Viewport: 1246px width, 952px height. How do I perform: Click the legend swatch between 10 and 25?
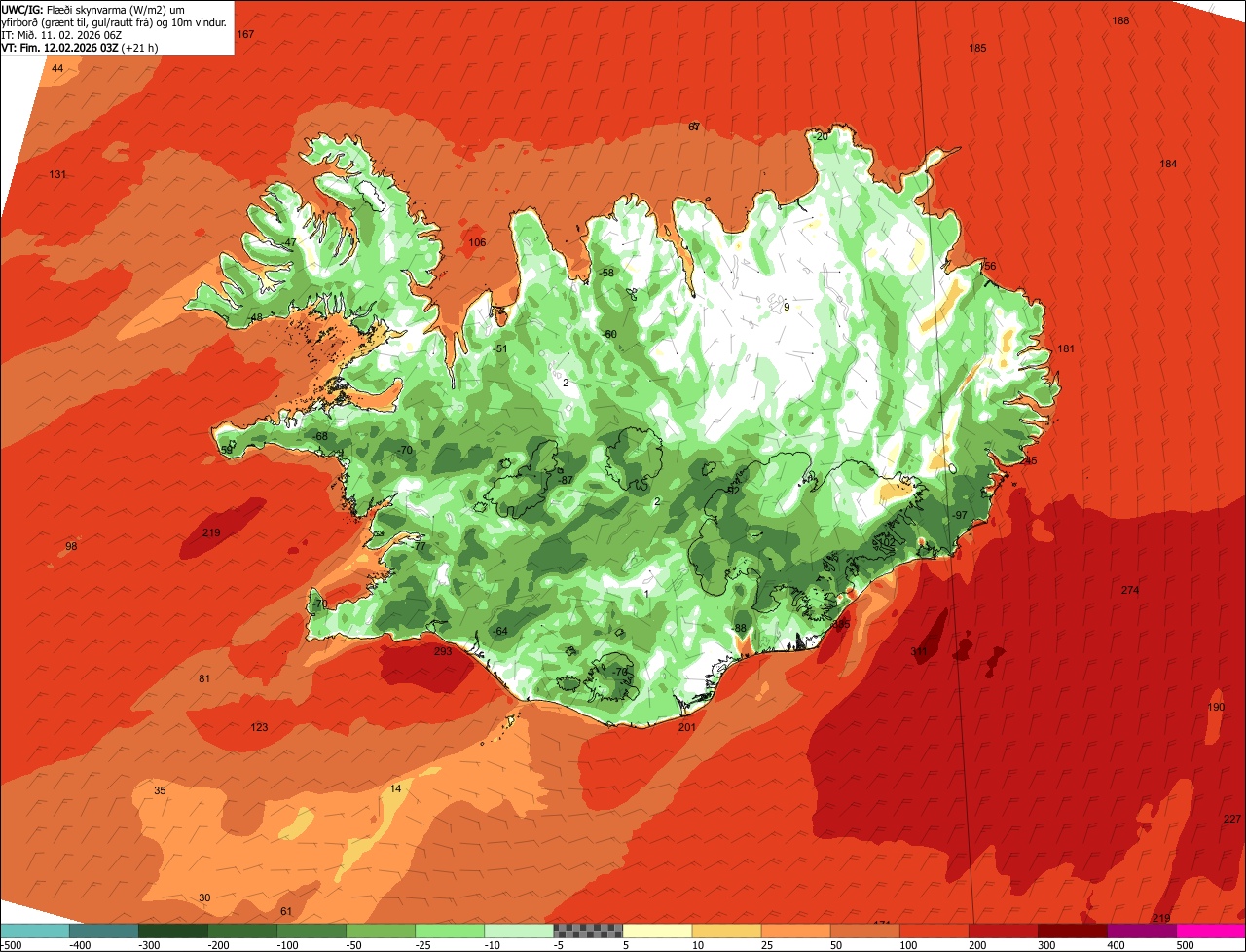click(x=726, y=931)
